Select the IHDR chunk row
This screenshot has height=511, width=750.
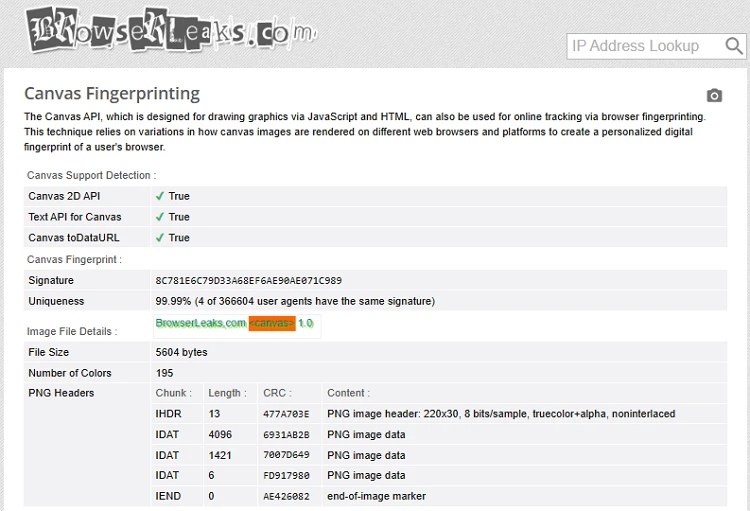click(x=168, y=414)
